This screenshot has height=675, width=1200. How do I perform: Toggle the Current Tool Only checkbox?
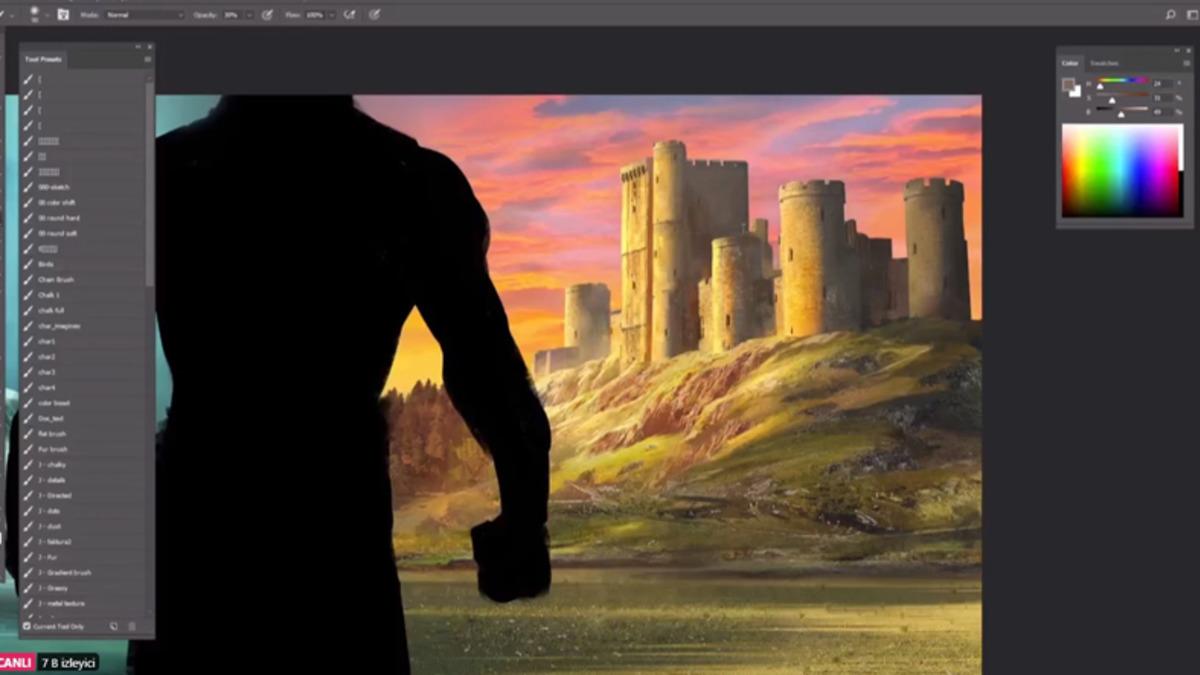tap(27, 627)
